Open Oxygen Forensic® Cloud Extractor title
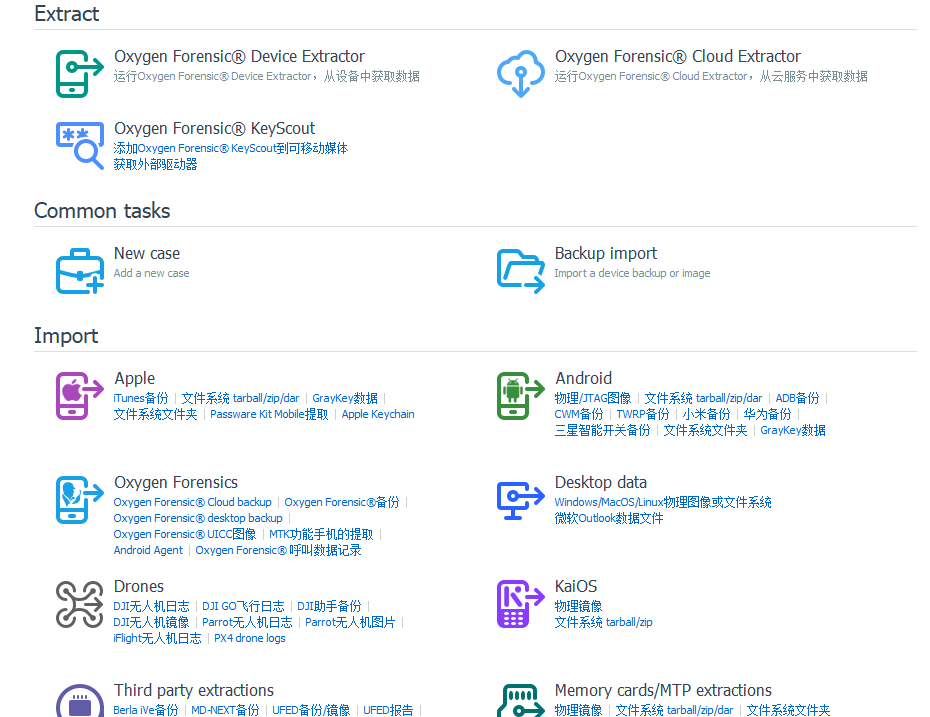 coord(677,56)
